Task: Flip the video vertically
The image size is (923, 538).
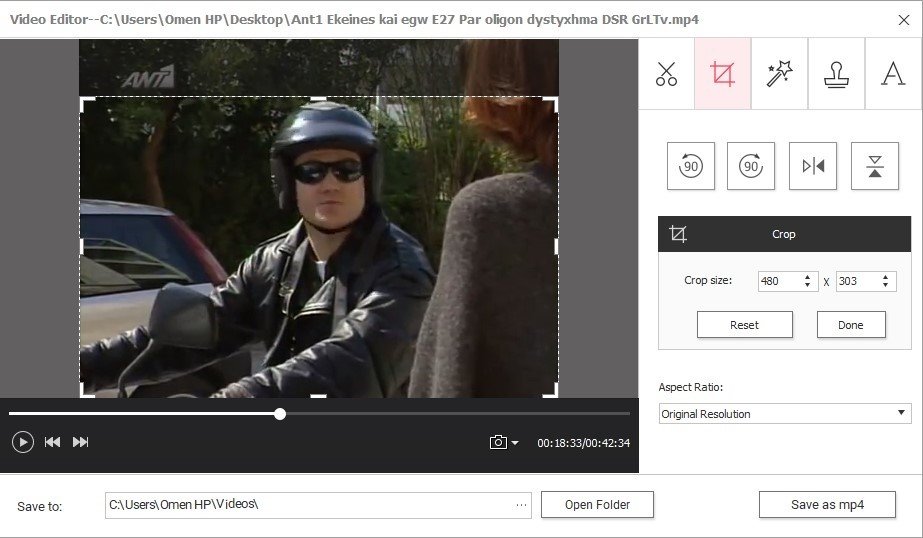Action: [875, 166]
